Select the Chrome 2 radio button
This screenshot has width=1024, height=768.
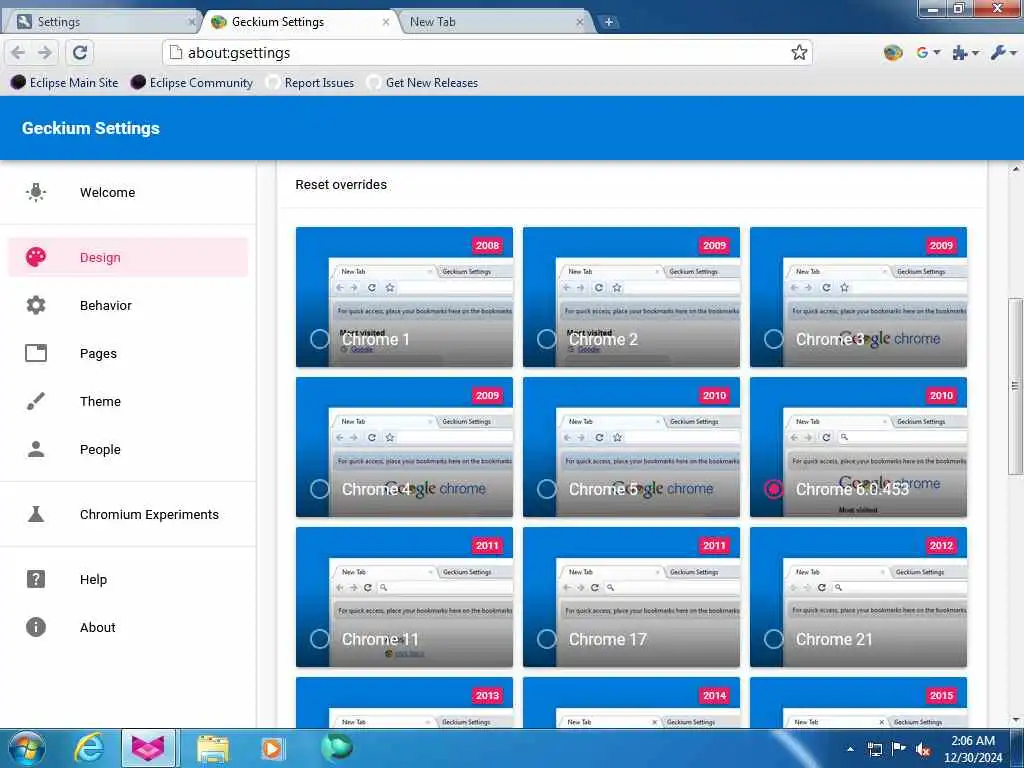pyautogui.click(x=547, y=339)
